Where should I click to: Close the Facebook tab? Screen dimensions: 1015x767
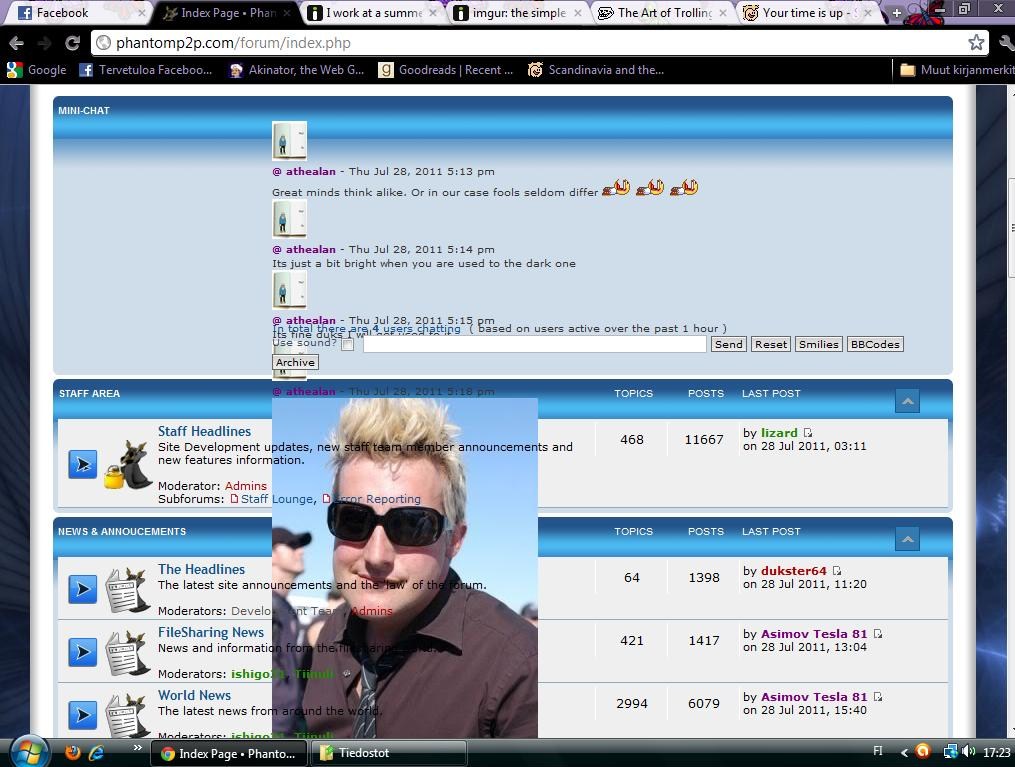142,13
